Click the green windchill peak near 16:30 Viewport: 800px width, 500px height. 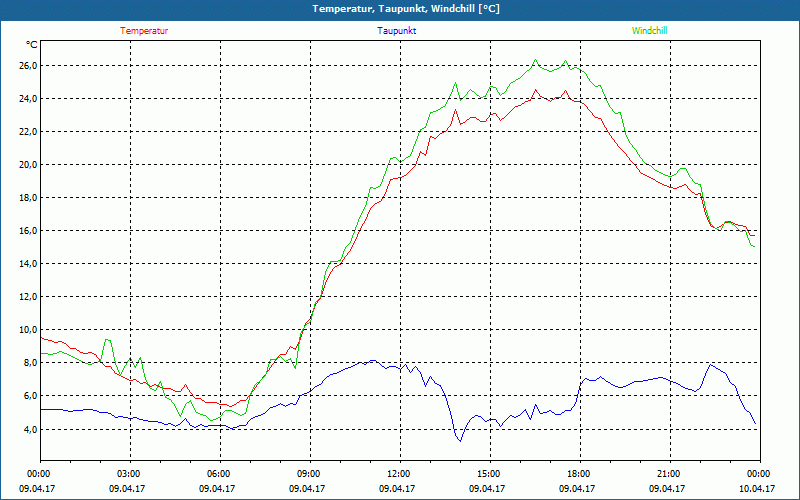[535, 60]
